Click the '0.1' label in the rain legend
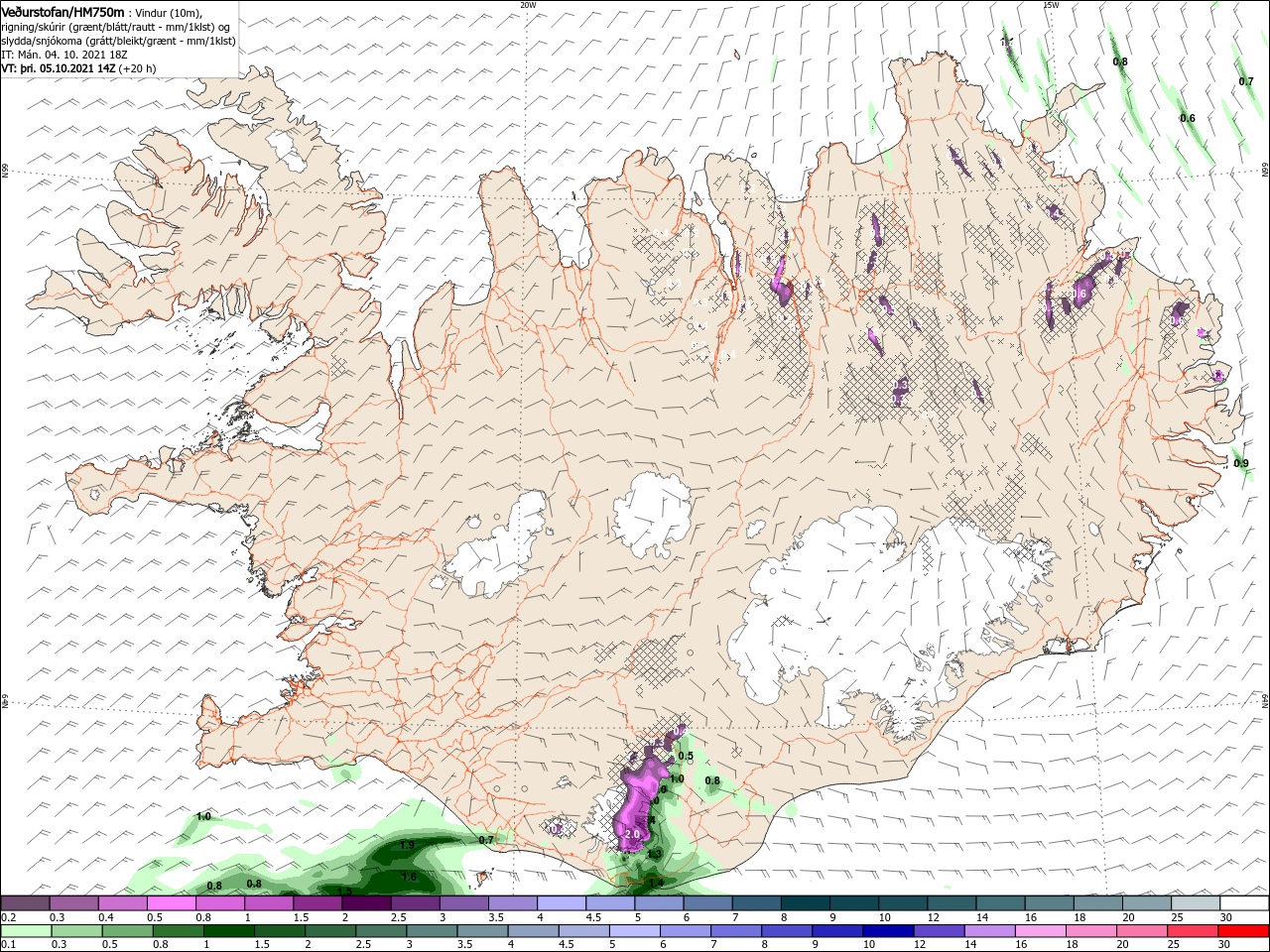 [8, 945]
